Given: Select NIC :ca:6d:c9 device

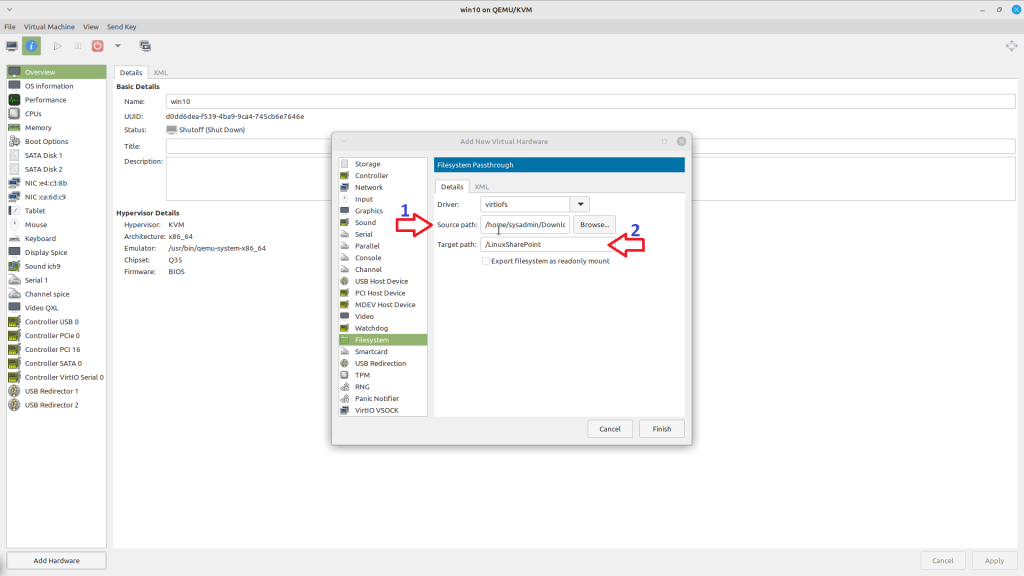Looking at the screenshot, I should [x=56, y=197].
